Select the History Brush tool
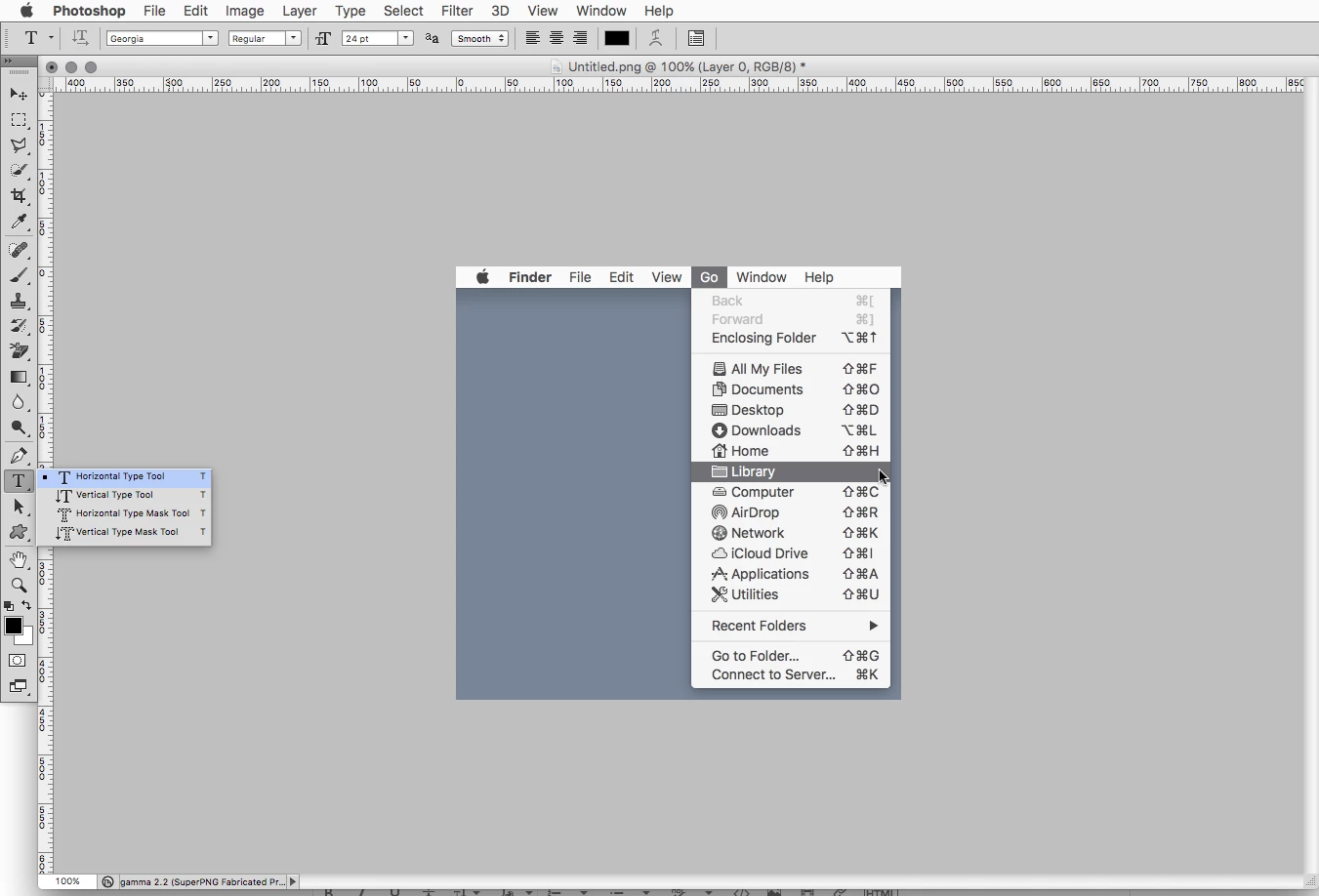This screenshot has height=896, width=1319. click(x=19, y=327)
